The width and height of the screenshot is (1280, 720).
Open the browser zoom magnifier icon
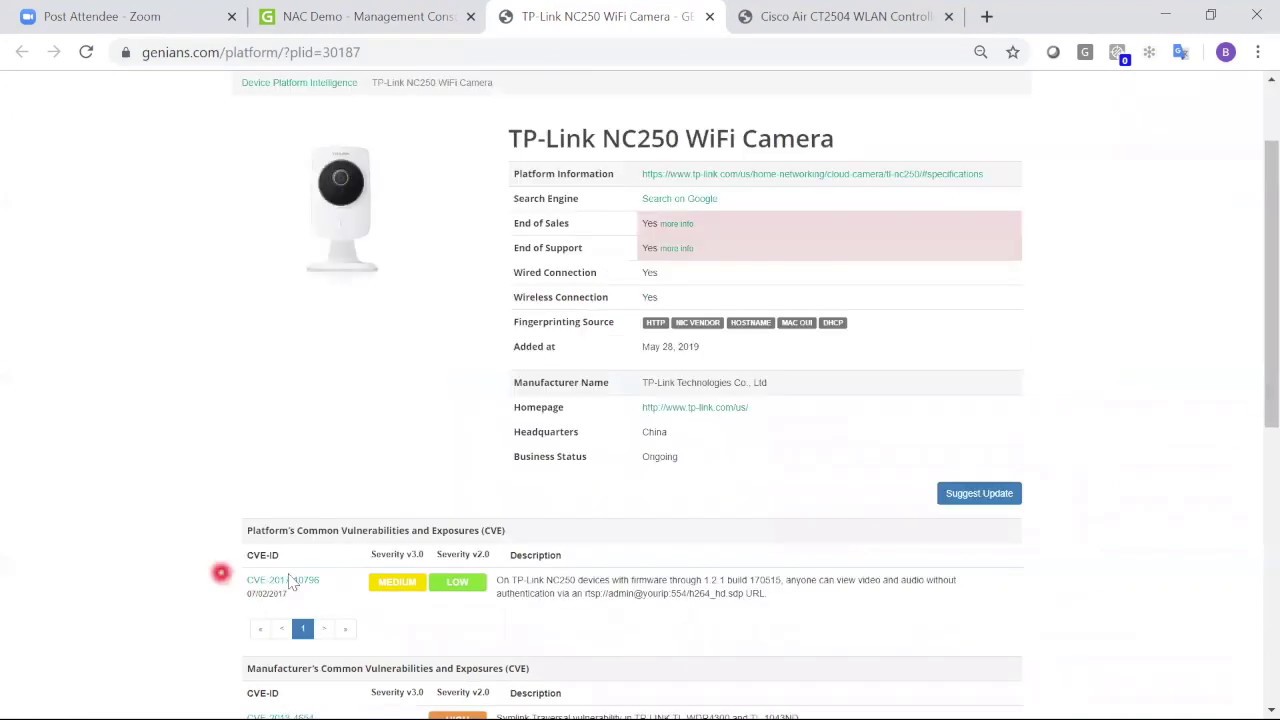980,52
